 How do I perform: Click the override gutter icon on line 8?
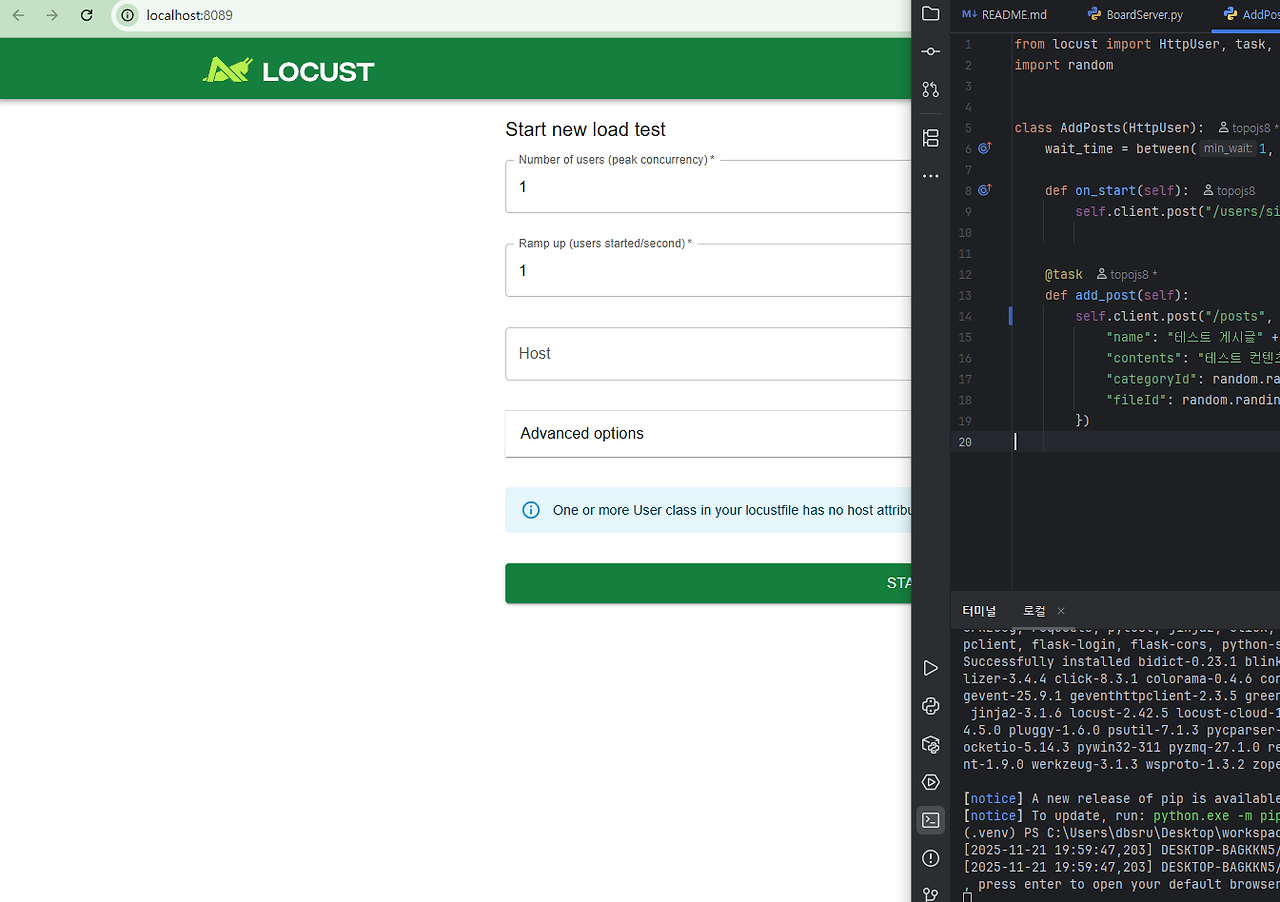click(x=984, y=190)
